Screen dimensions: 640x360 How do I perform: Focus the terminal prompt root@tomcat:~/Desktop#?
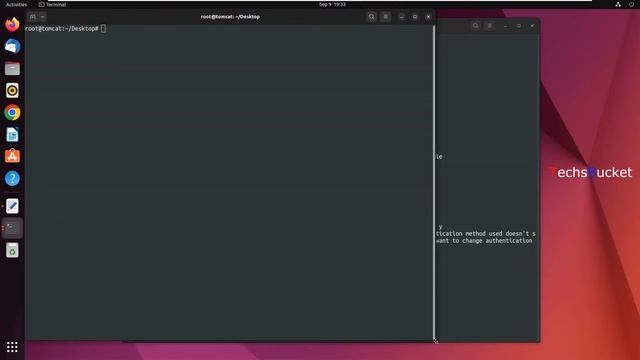click(62, 29)
